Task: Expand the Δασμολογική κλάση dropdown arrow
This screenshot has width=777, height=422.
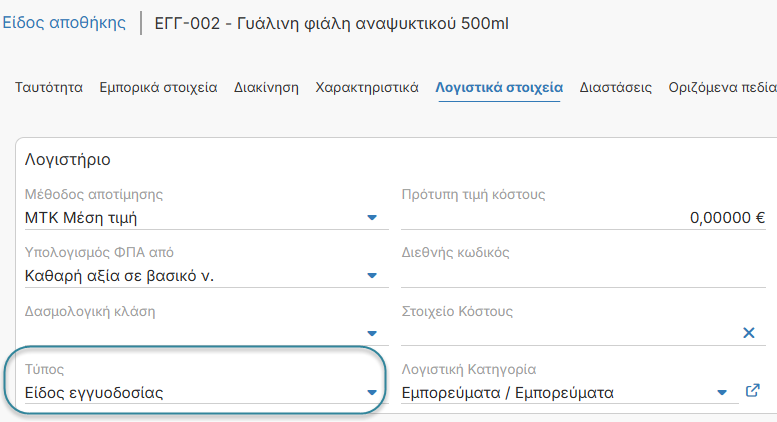Action: [x=372, y=333]
